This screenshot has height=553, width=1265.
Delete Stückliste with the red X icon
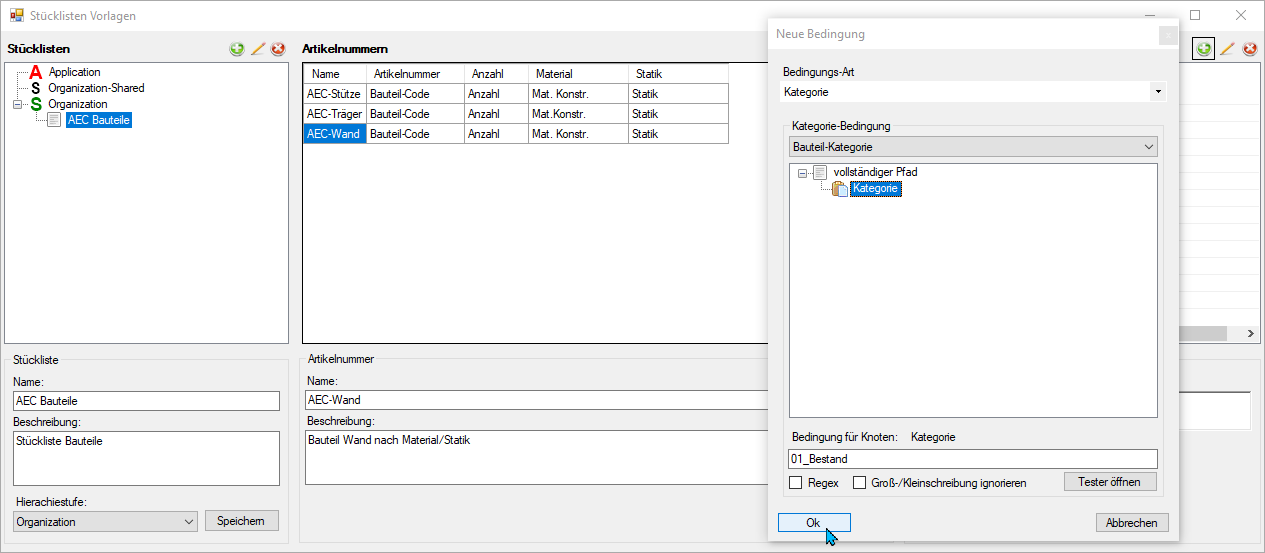coord(278,49)
